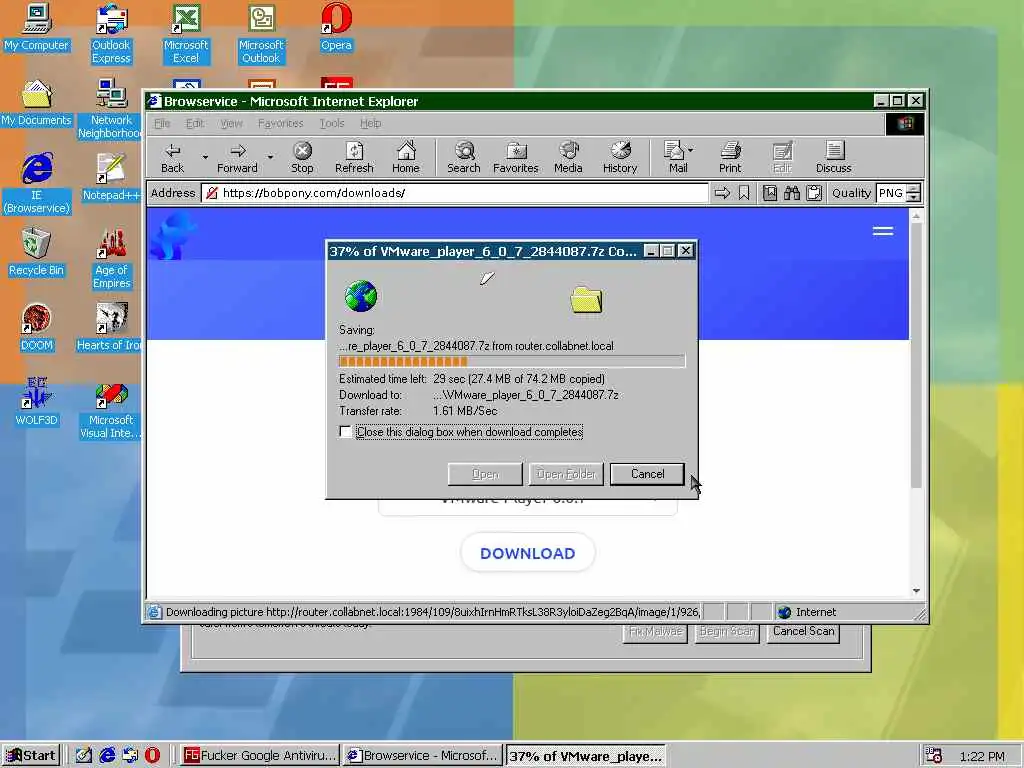This screenshot has height=768, width=1024.
Task: Click the clipboard icon in address bar
Action: (x=814, y=193)
